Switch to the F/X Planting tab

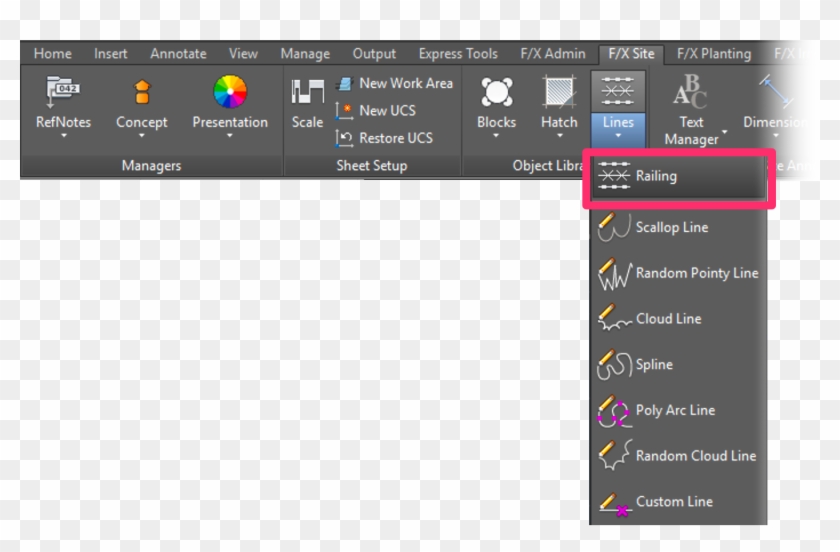pyautogui.click(x=713, y=54)
